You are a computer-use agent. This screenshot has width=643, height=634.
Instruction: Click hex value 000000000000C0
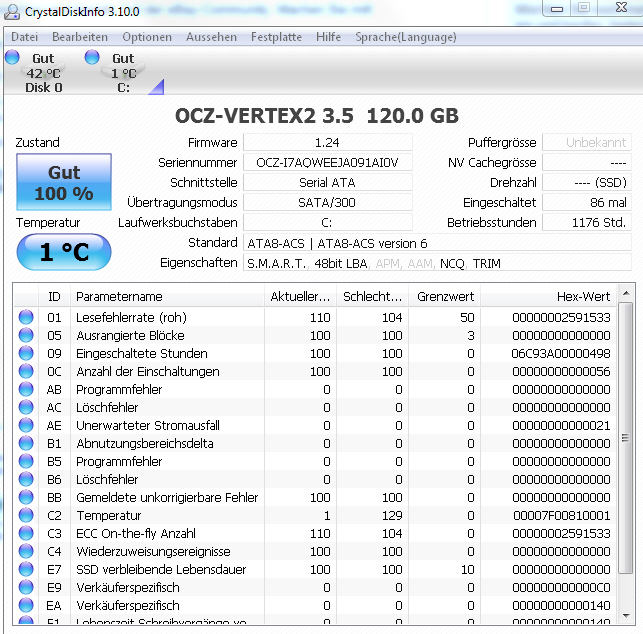coord(561,588)
